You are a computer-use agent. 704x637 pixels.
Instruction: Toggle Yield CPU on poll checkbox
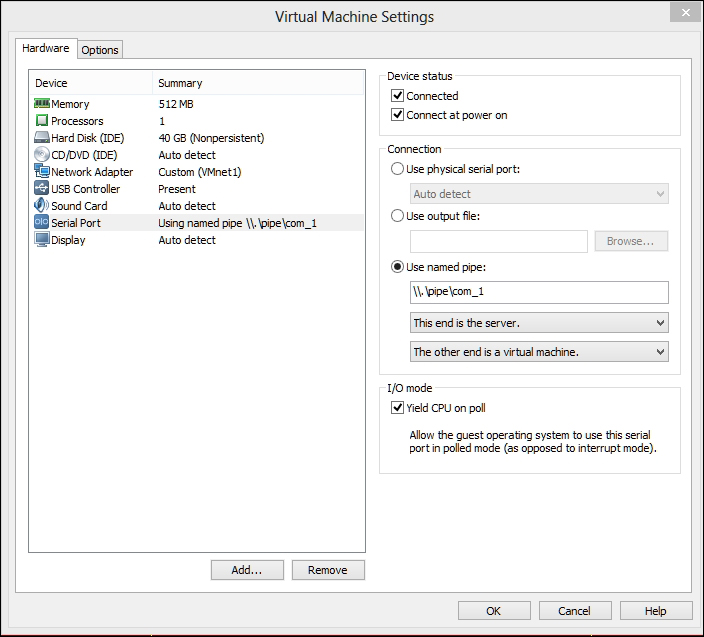(x=397, y=408)
